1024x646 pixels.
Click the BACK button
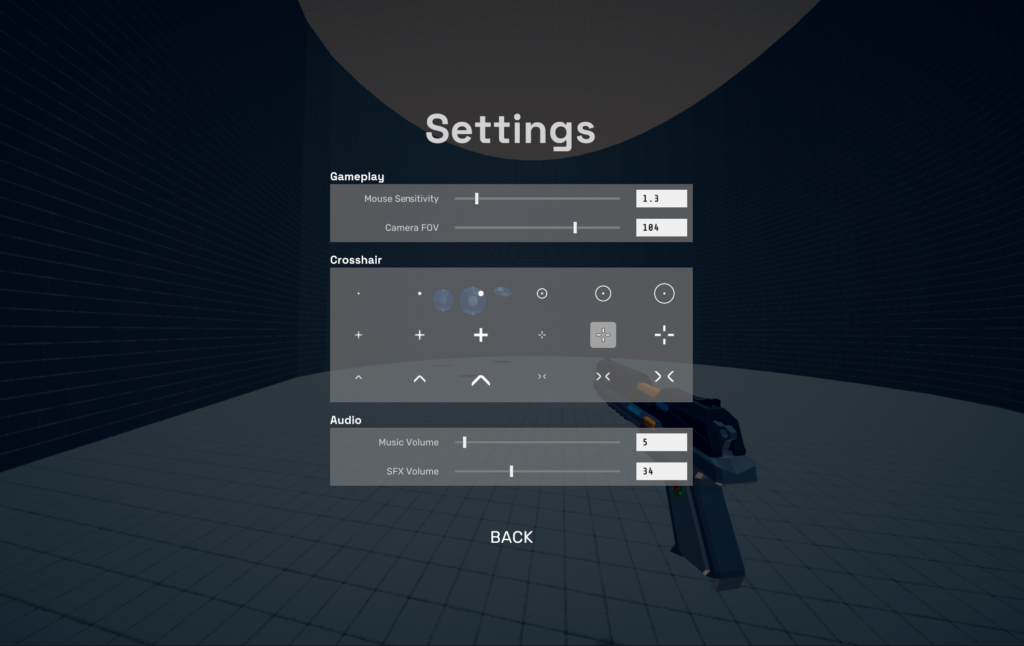[511, 537]
